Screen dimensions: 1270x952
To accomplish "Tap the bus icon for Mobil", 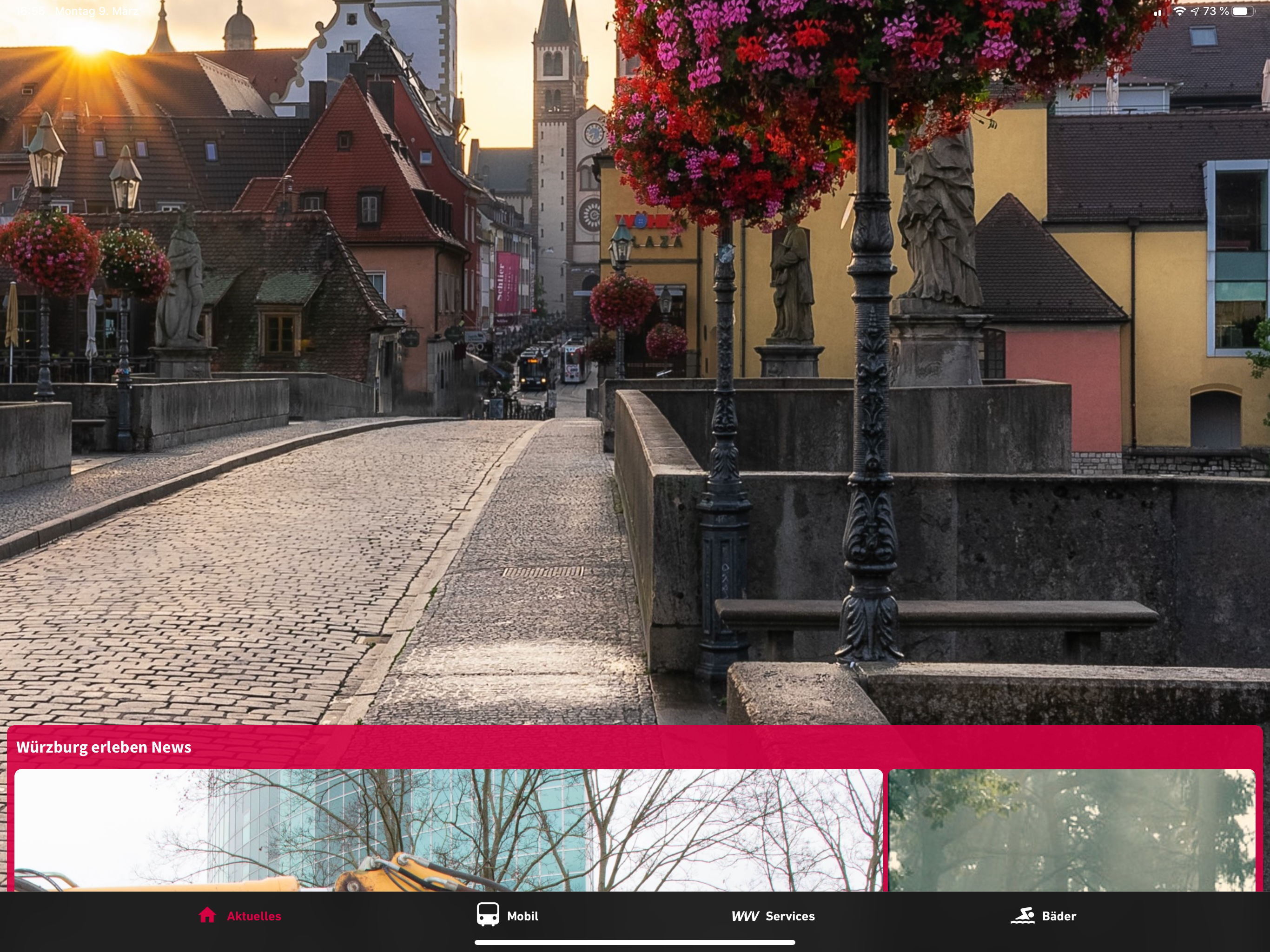I will tap(488, 915).
